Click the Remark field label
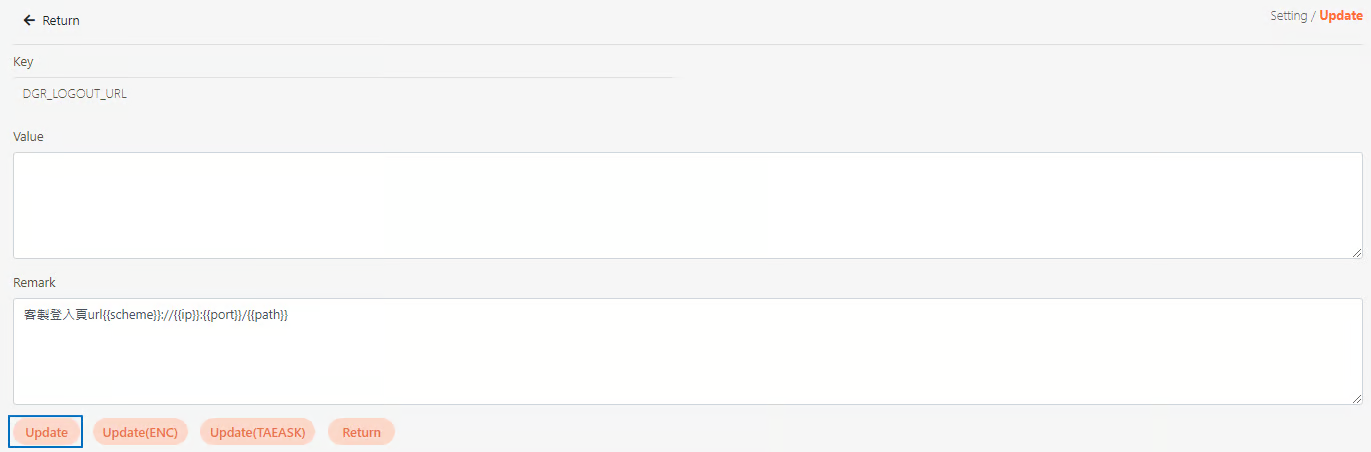1371x452 pixels. point(34,283)
